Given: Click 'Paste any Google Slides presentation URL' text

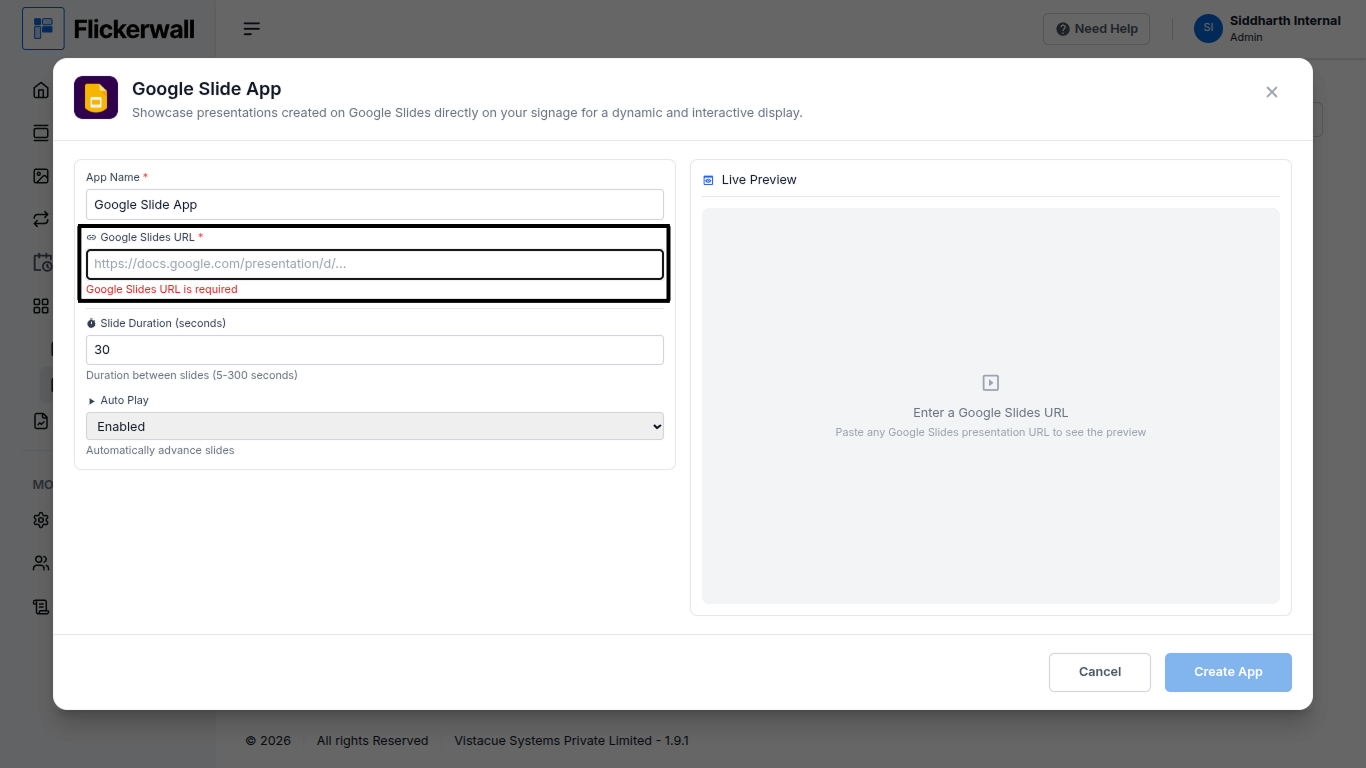Looking at the screenshot, I should click(991, 433).
